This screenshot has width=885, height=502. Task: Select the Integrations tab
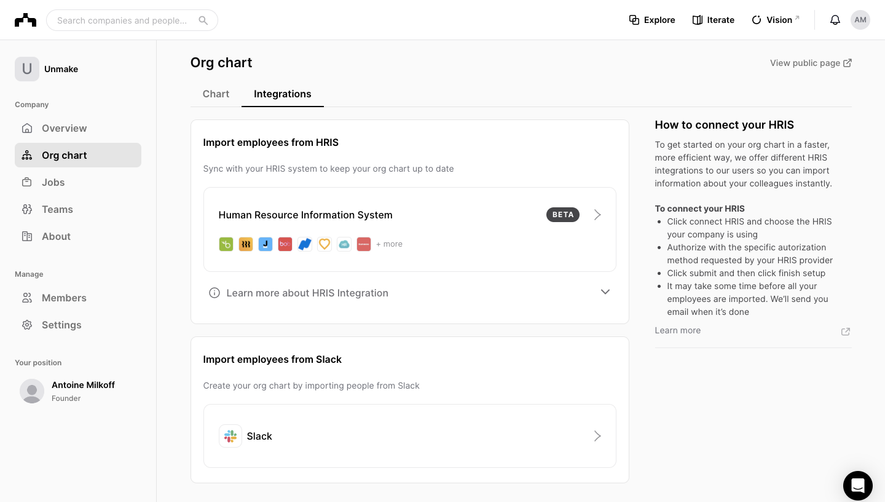(x=282, y=94)
